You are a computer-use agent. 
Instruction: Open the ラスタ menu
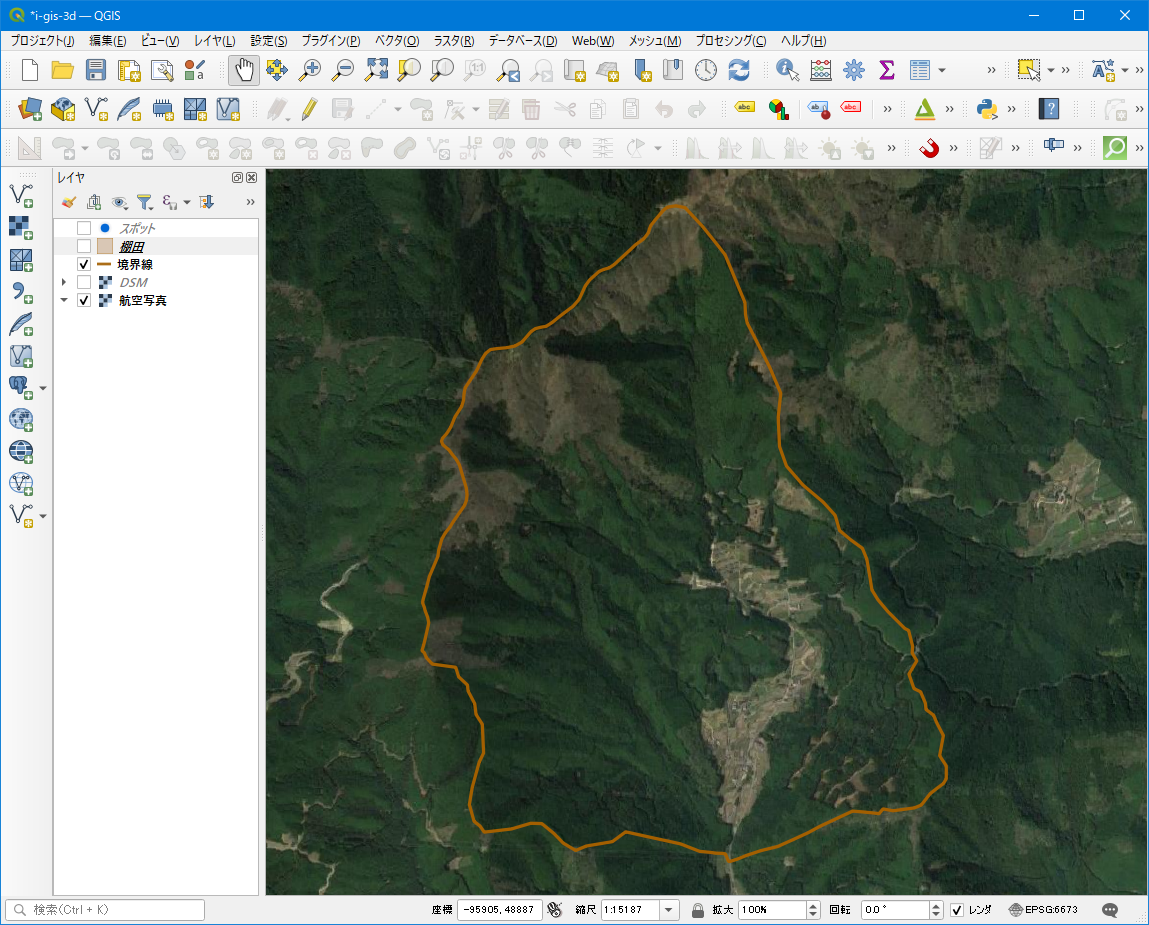[x=454, y=41]
